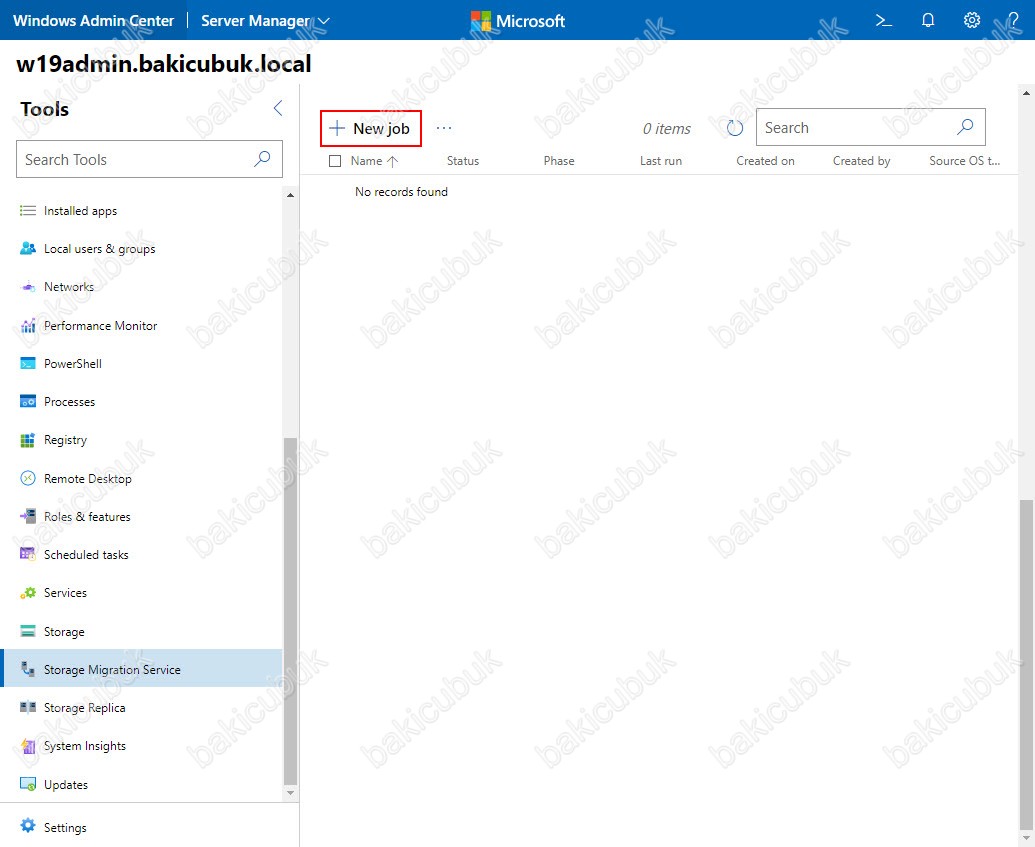Click the Source OS column header
1035x847 pixels.
[x=964, y=161]
